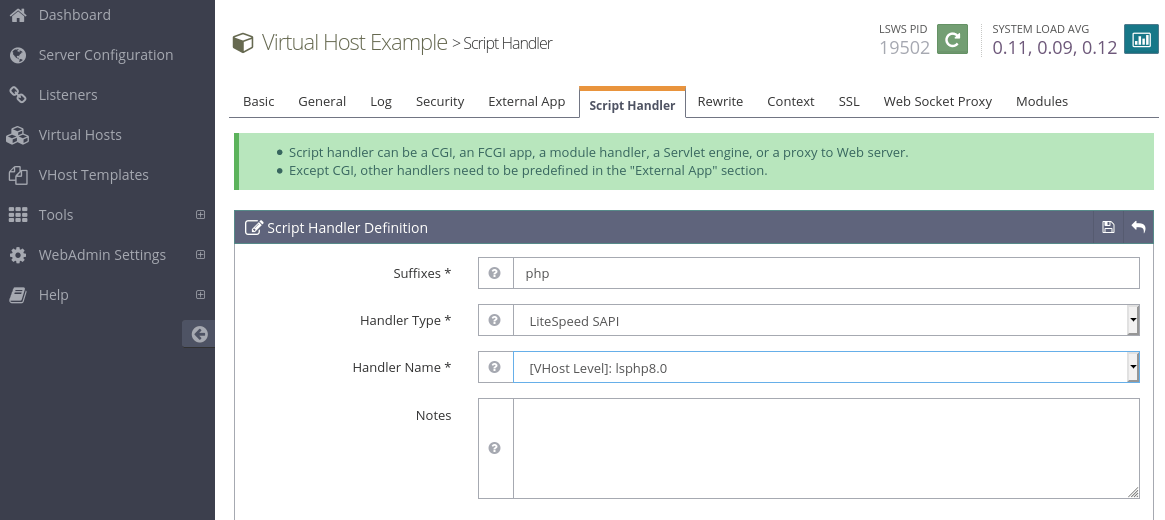The image size is (1165, 520).
Task: Collapse the sidebar with the arrow icon
Action: point(199,334)
